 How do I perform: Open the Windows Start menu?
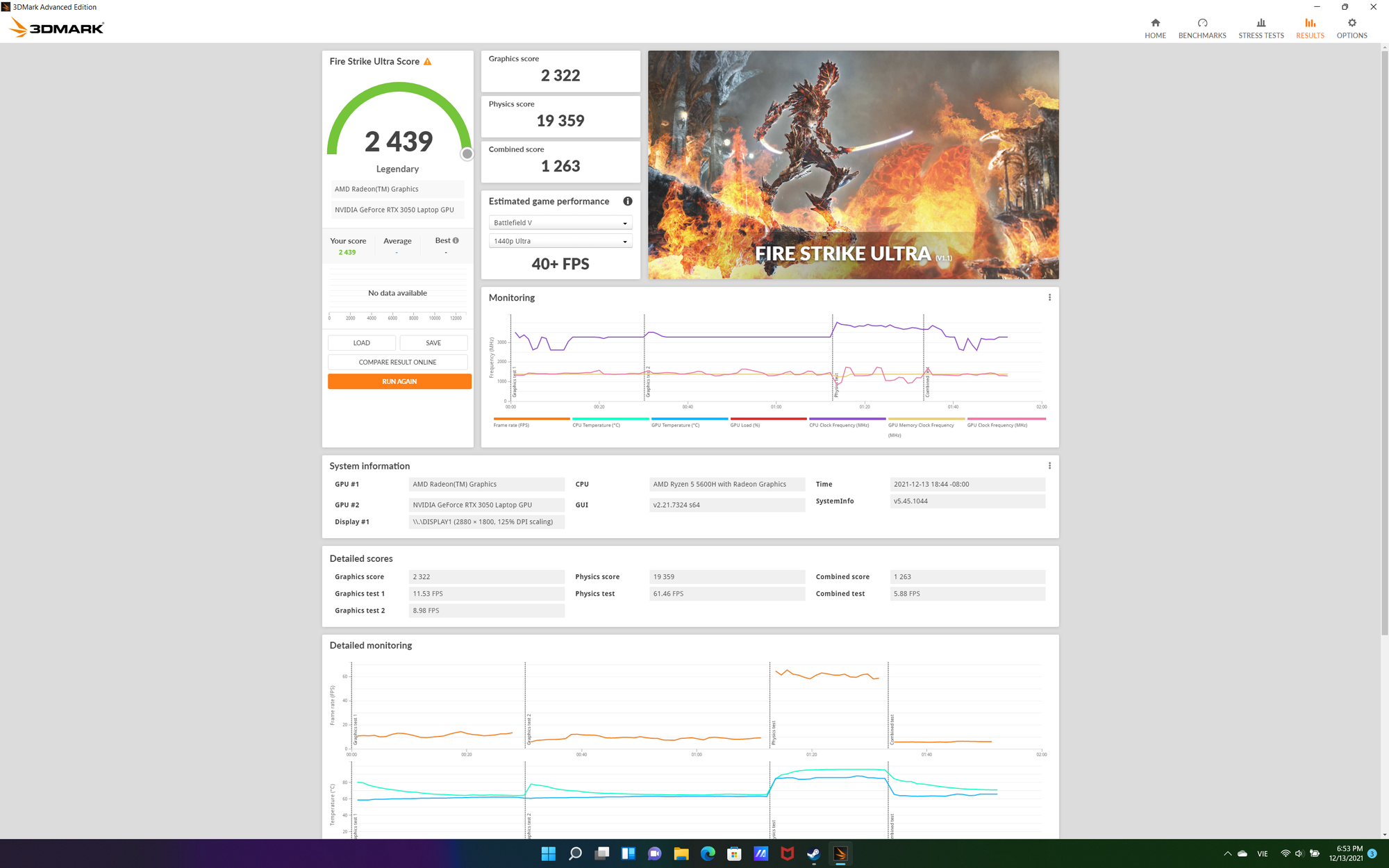click(x=549, y=853)
